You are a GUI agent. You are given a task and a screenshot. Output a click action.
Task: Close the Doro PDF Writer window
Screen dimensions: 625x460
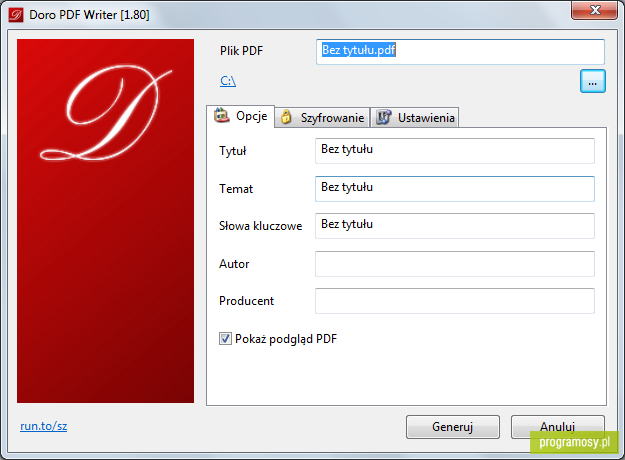(x=594, y=10)
